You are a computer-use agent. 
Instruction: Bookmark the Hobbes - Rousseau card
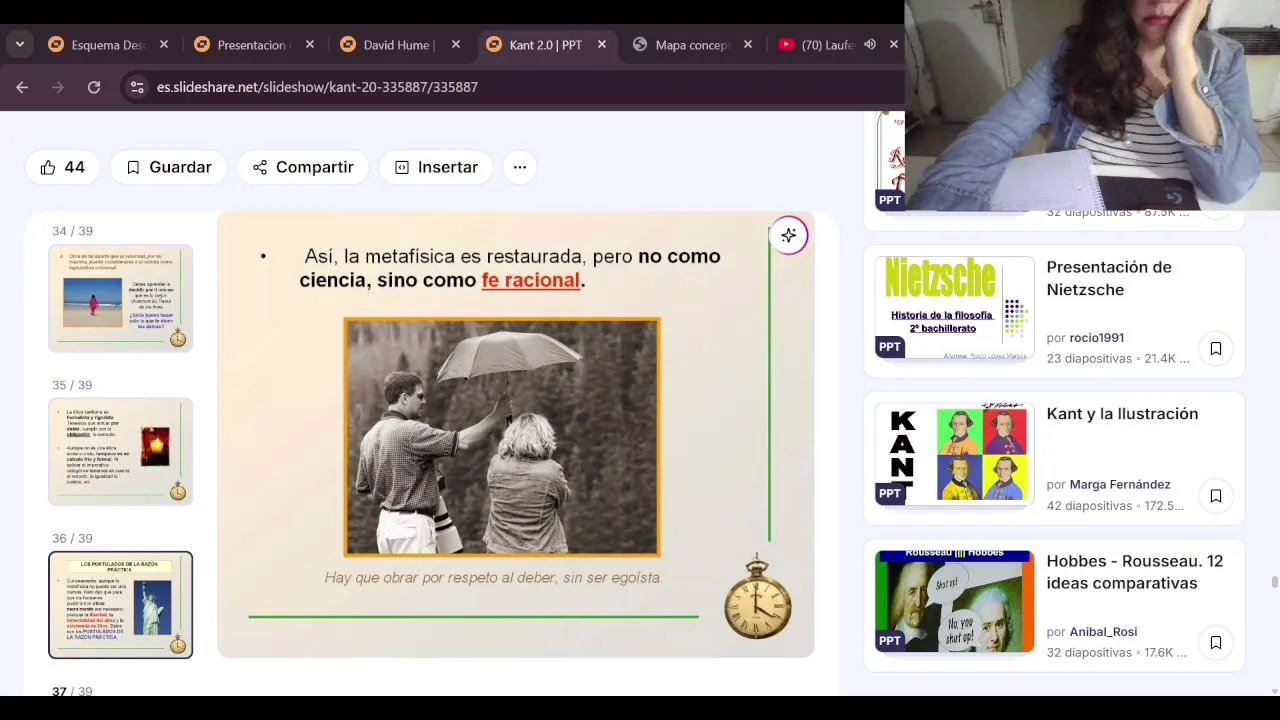pyautogui.click(x=1216, y=643)
